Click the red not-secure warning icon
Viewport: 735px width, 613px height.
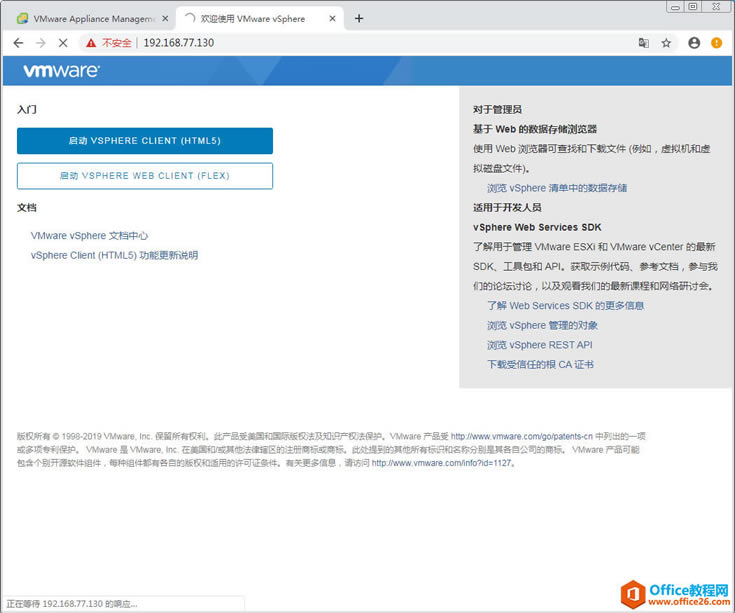pyautogui.click(x=91, y=43)
